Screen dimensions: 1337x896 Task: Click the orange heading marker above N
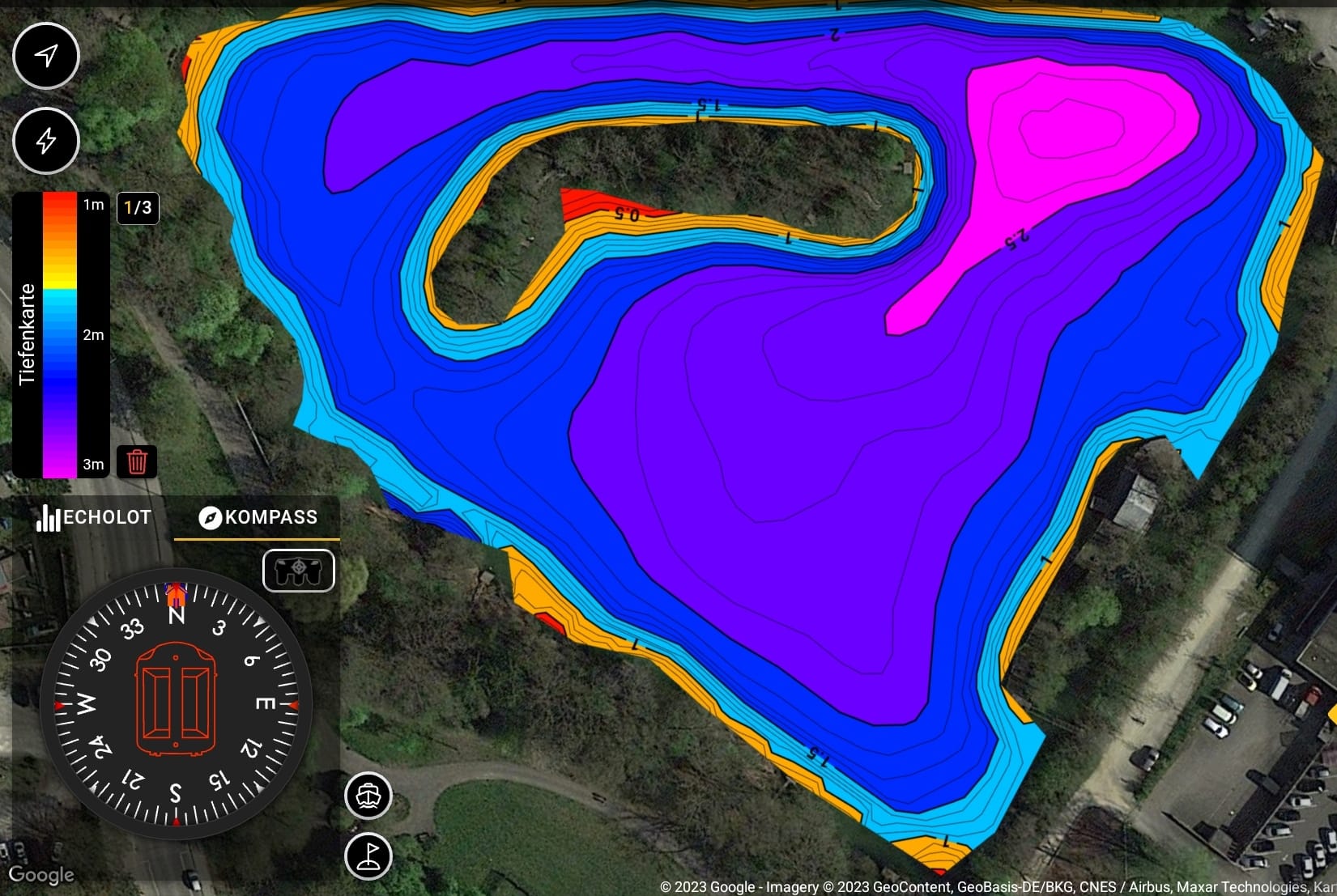coord(175,594)
